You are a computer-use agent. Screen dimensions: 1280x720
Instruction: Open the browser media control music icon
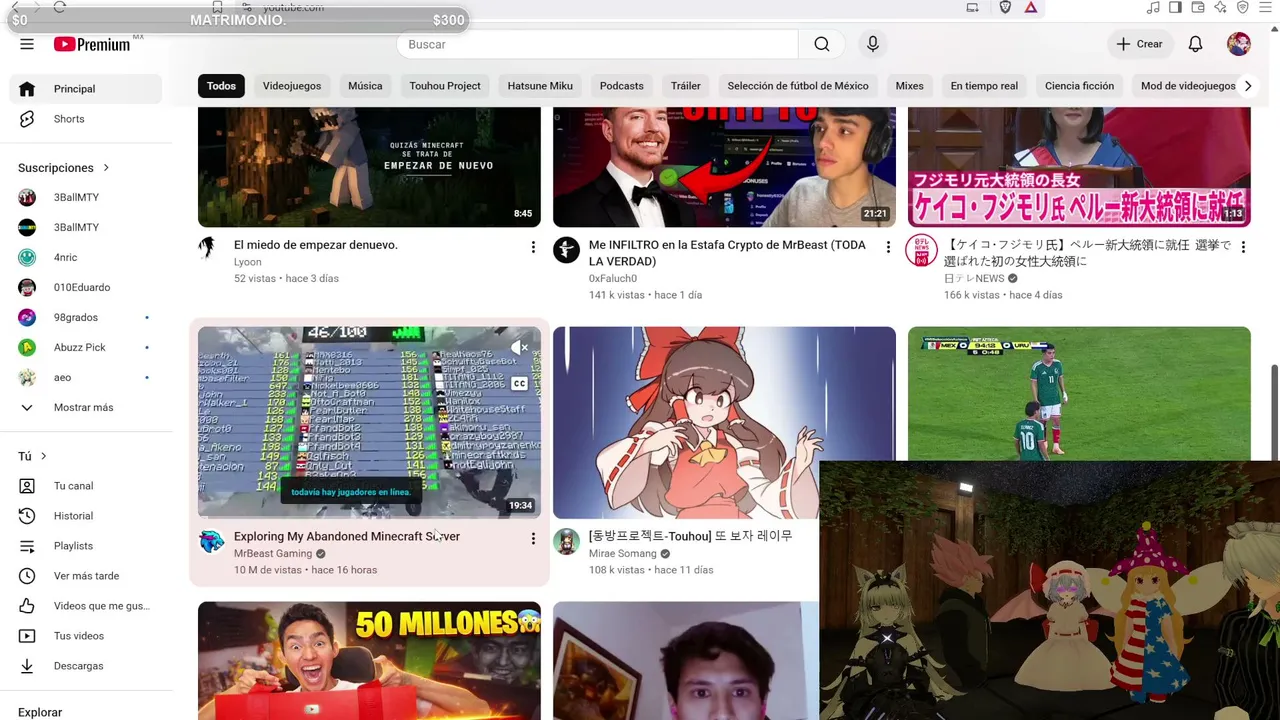point(1153,7)
